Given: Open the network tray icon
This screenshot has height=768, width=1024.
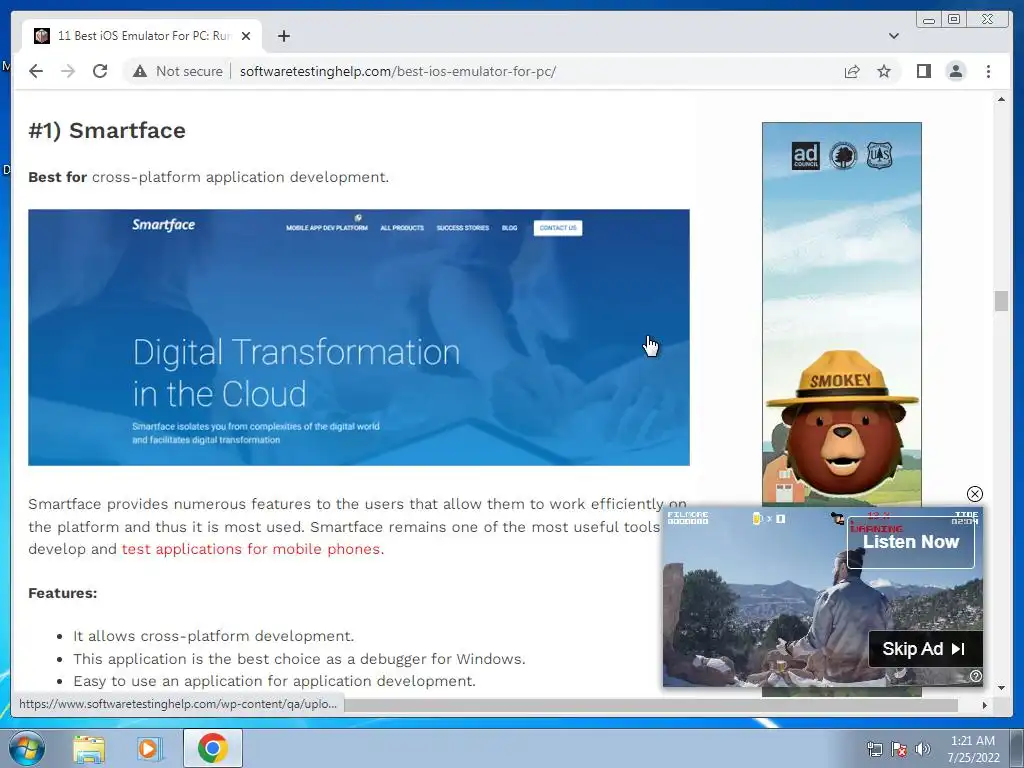Looking at the screenshot, I should pos(874,749).
